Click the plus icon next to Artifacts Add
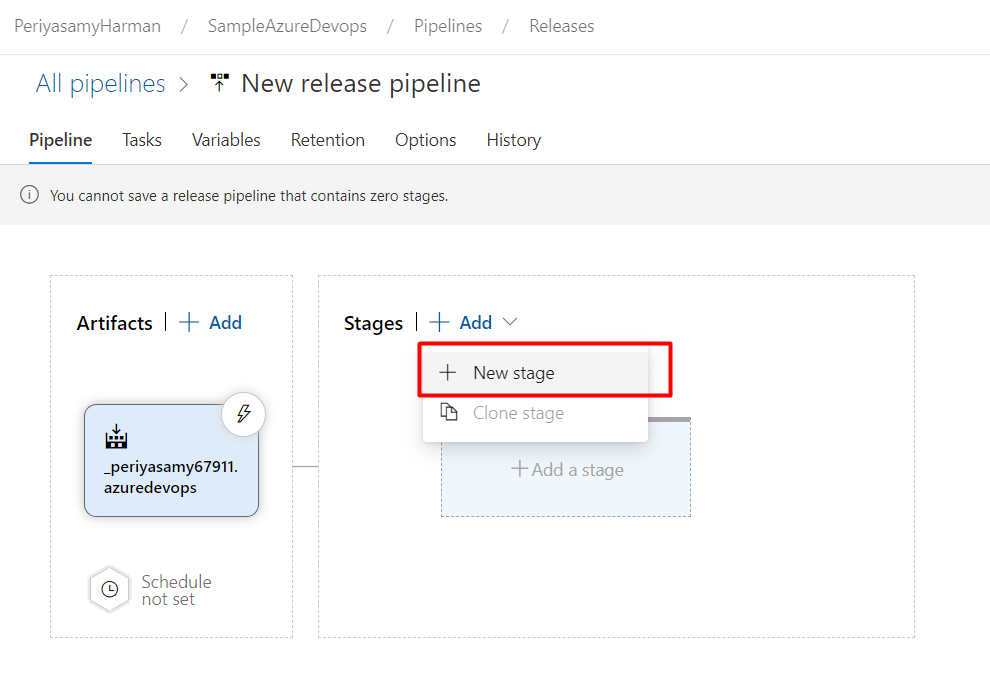This screenshot has height=681, width=990. (189, 322)
